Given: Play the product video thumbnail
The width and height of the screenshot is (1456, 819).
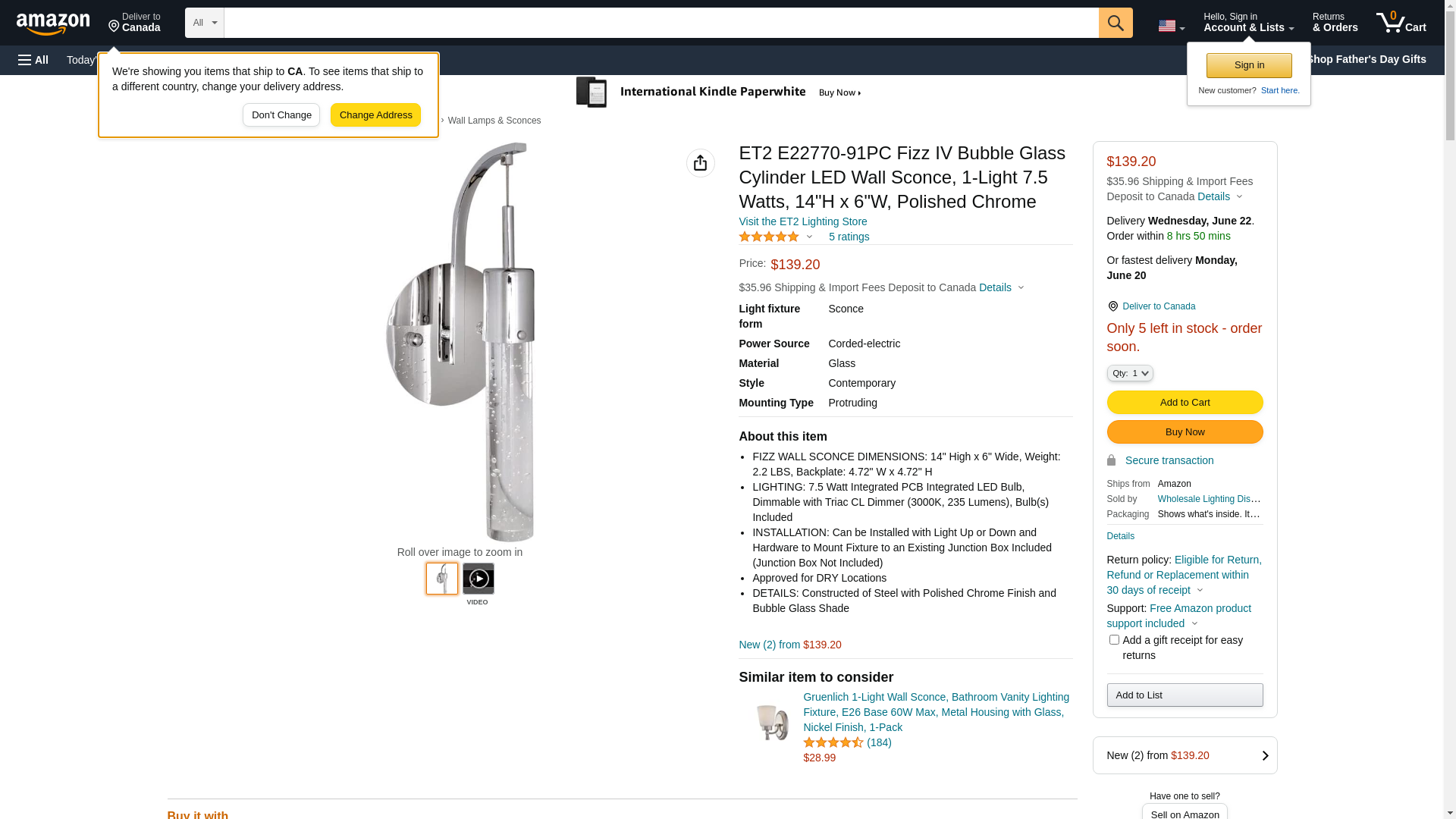Looking at the screenshot, I should tap(478, 579).
